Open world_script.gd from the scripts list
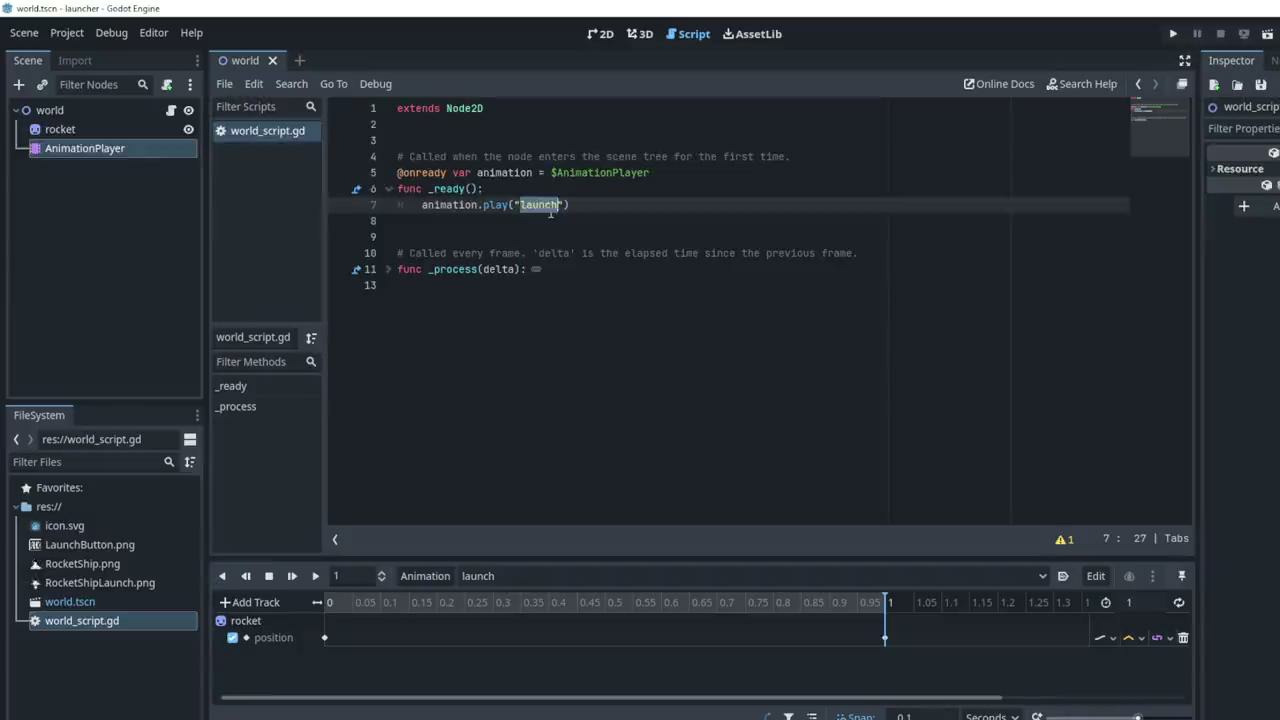Screen dimensions: 1280x720 click(x=267, y=130)
